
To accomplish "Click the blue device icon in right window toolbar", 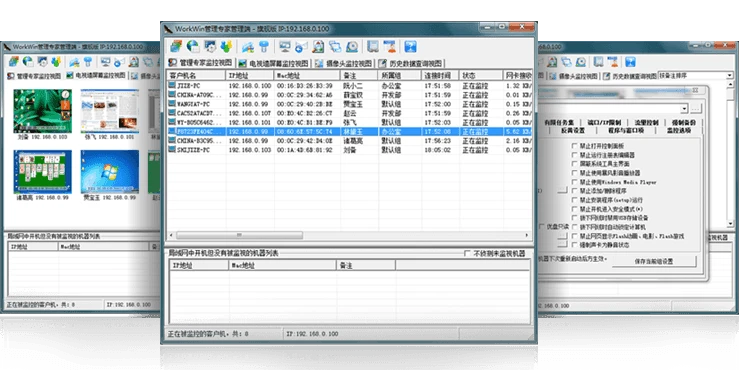I will click(598, 61).
